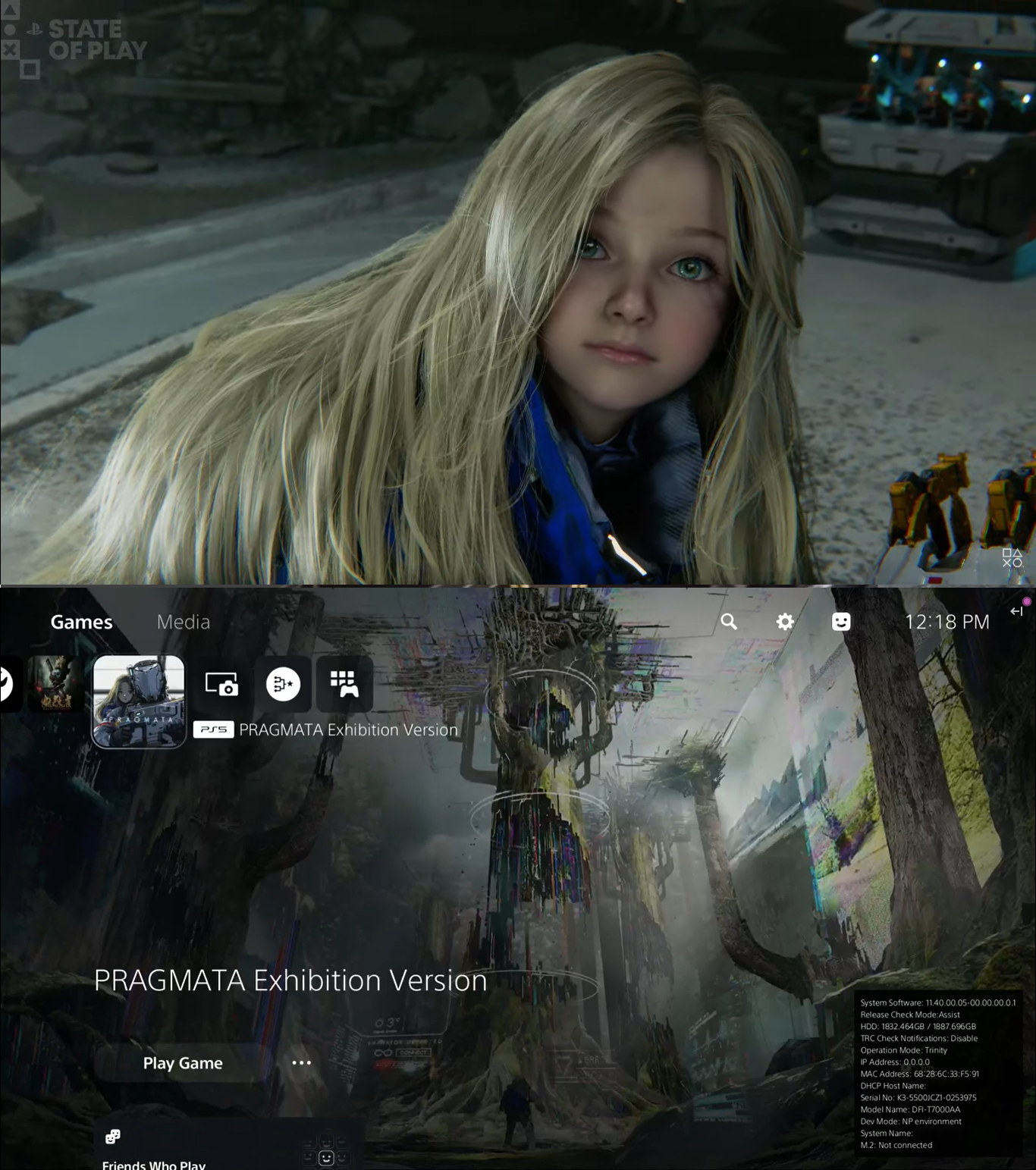Click the large 'PRAGMATA Exhibition Version' title

[x=290, y=980]
